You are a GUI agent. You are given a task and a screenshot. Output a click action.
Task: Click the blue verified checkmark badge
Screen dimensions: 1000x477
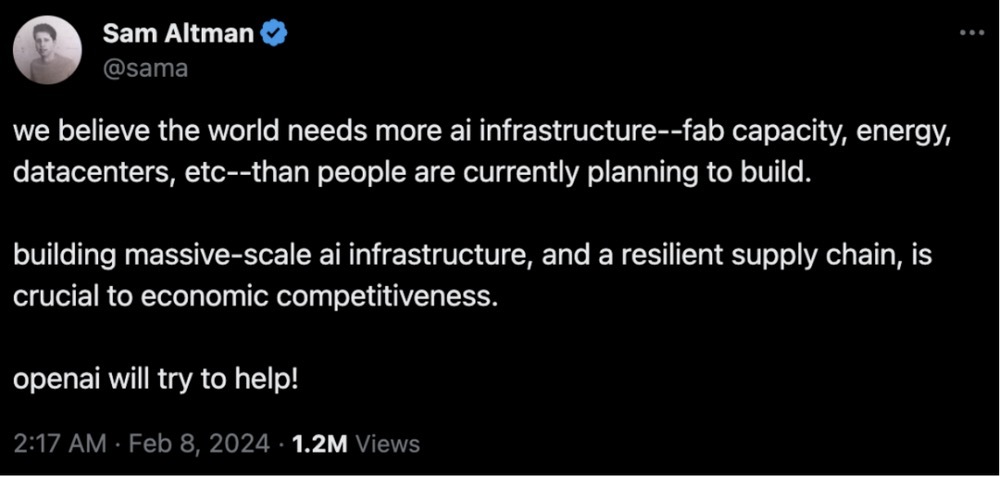[x=275, y=36]
